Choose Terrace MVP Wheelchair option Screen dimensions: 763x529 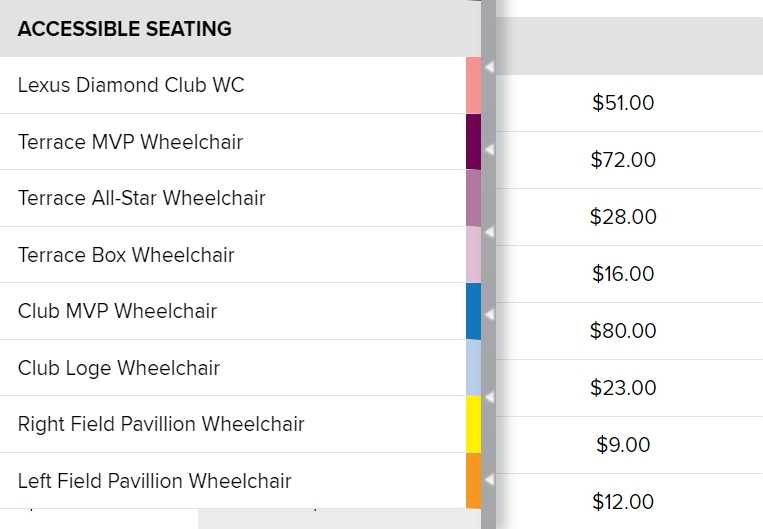point(130,142)
